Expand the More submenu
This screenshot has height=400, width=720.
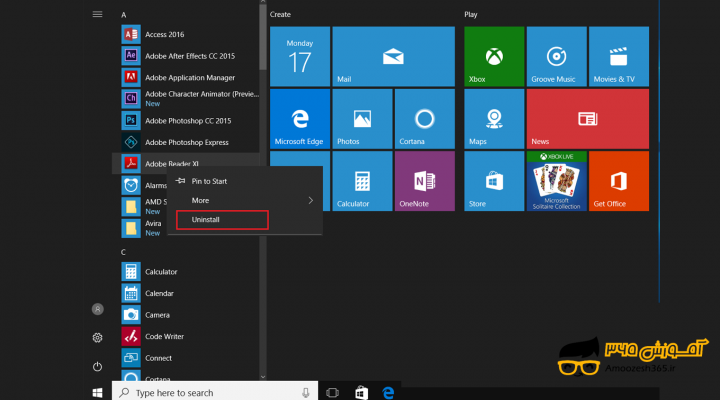pyautogui.click(x=245, y=201)
